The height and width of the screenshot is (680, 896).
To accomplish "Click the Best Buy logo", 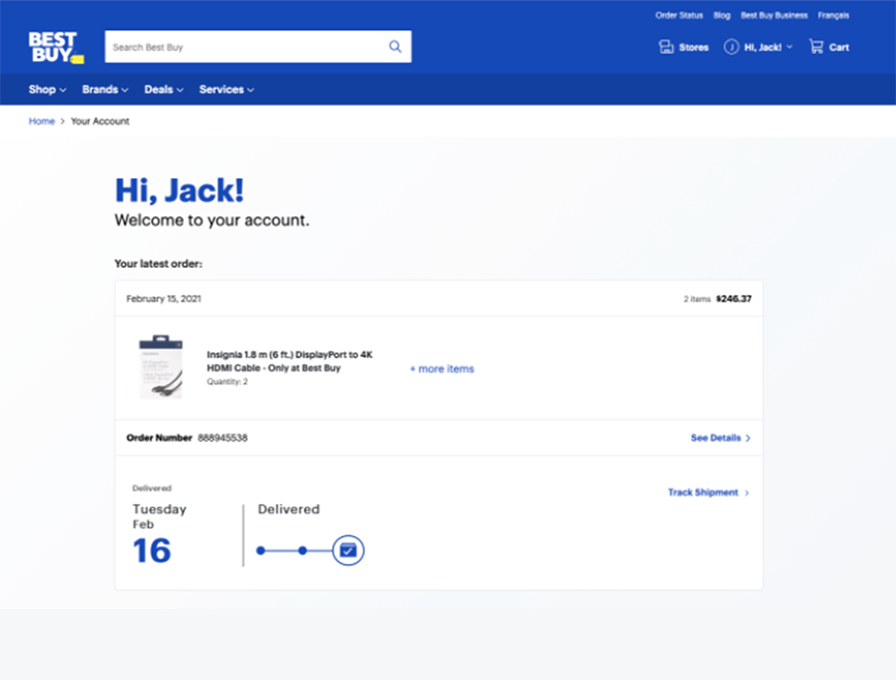I will (56, 47).
